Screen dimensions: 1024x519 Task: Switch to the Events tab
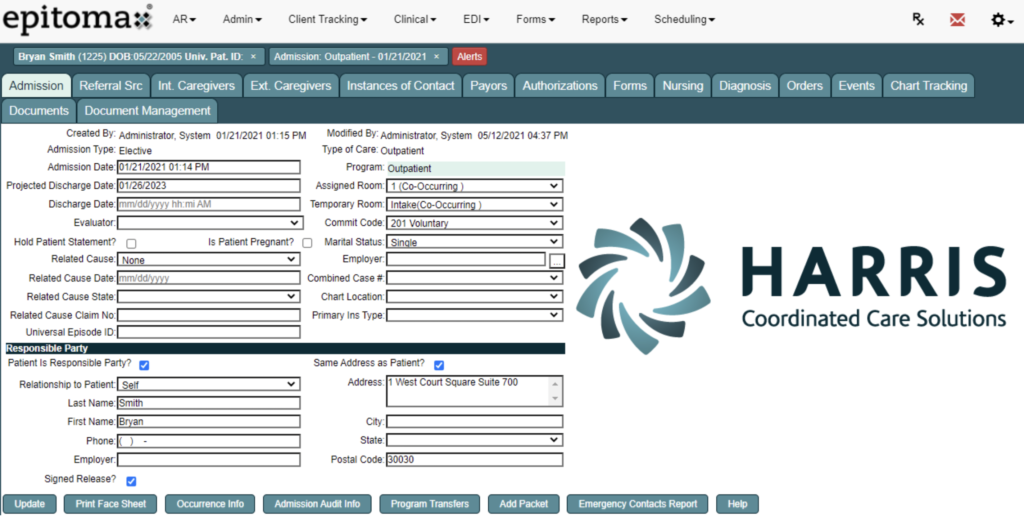856,86
